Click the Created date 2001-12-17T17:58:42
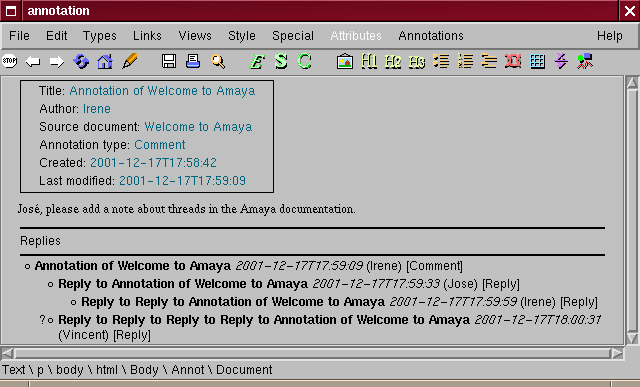This screenshot has width=640, height=387. click(153, 162)
